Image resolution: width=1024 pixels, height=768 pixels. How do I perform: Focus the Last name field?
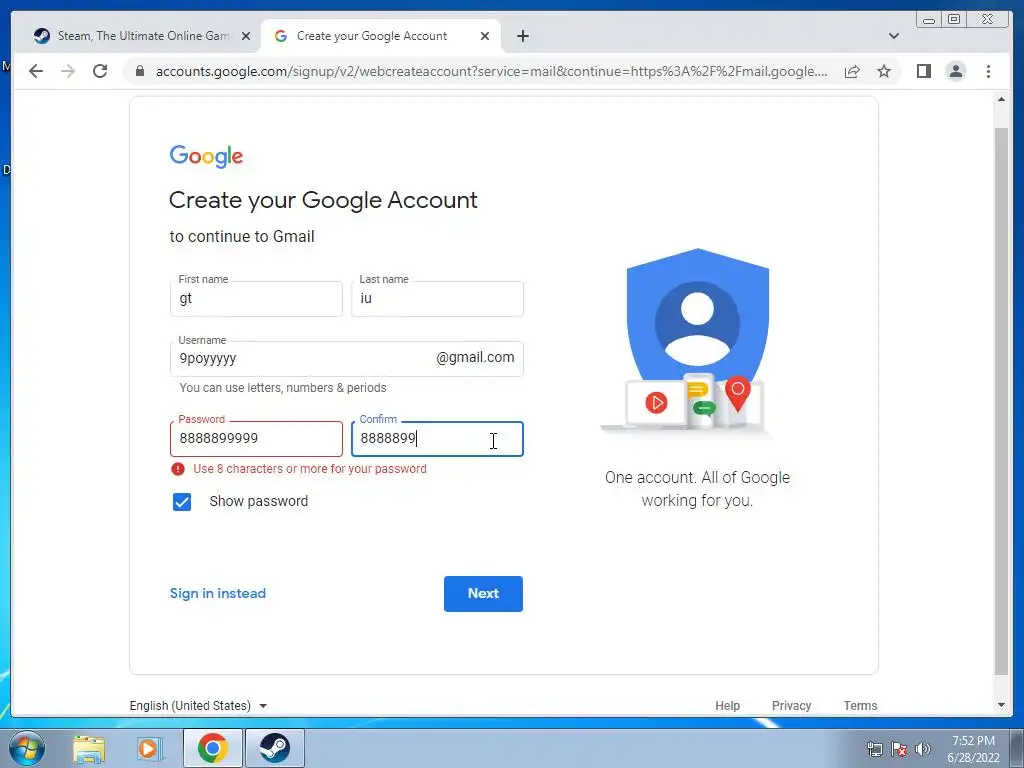click(437, 299)
